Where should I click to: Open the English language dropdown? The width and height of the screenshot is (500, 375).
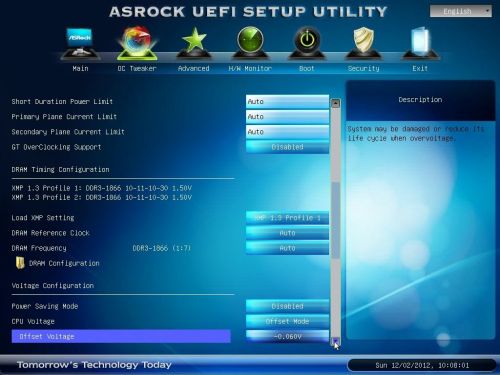461,11
